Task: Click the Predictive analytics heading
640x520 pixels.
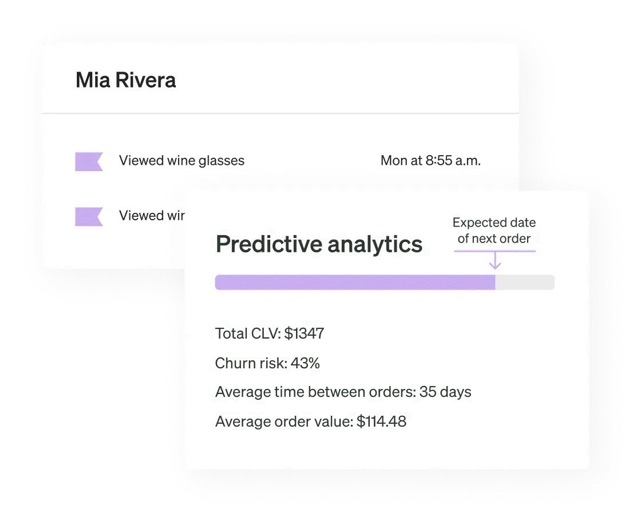Action: pyautogui.click(x=319, y=244)
